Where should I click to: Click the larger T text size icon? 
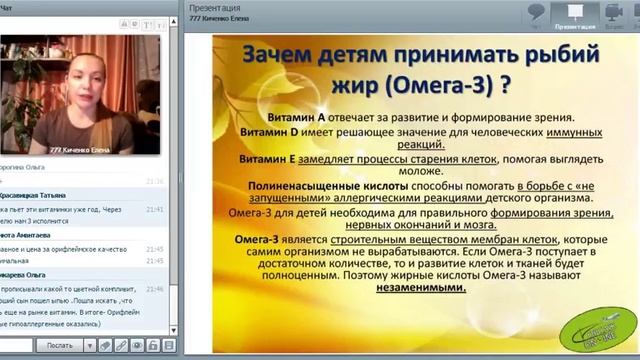point(146,25)
